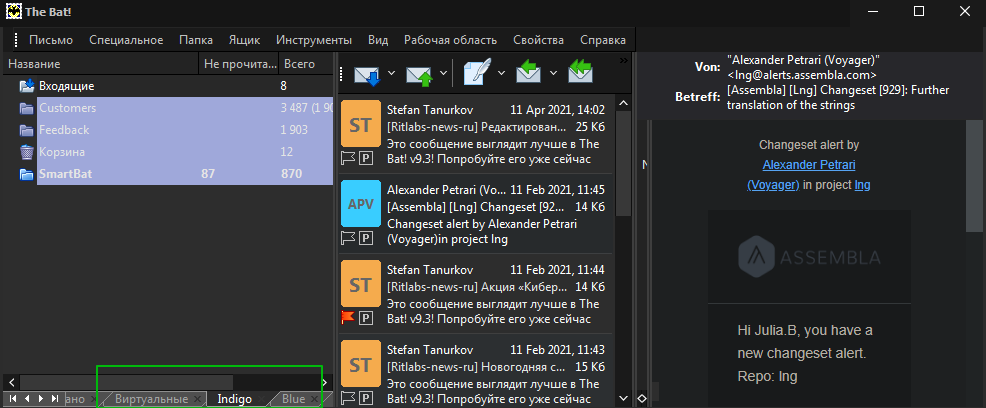Viewport: 986px width, 408px height.
Task: Click the main menu bar grip handle
Action: point(16,40)
